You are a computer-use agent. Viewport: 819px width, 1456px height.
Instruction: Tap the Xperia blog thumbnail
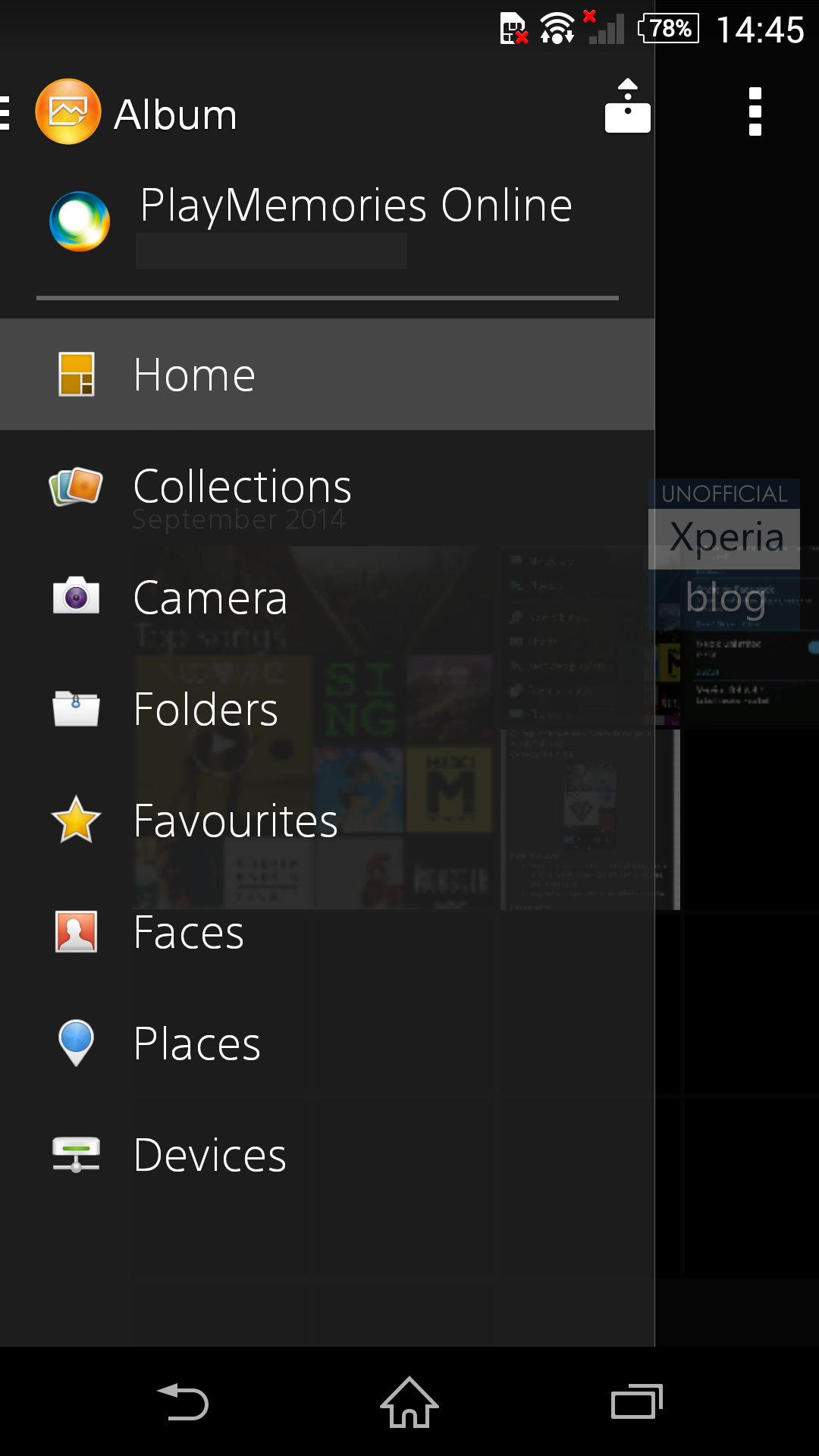(725, 553)
